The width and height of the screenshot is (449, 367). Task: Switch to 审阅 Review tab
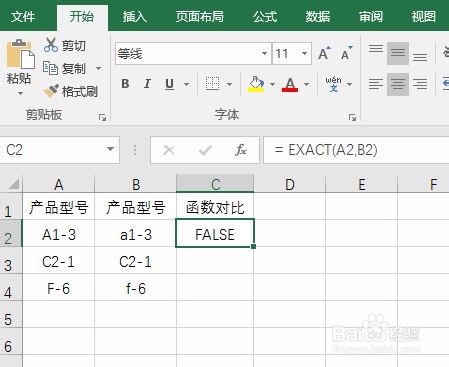click(371, 16)
